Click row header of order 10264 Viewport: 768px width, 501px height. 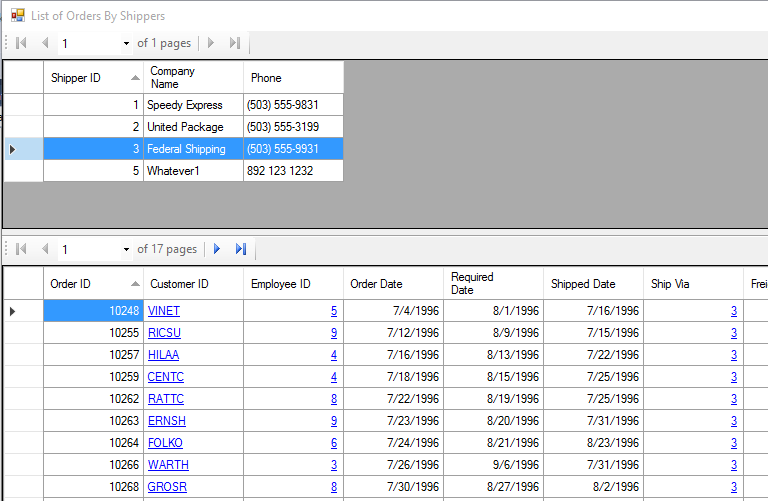[24, 443]
